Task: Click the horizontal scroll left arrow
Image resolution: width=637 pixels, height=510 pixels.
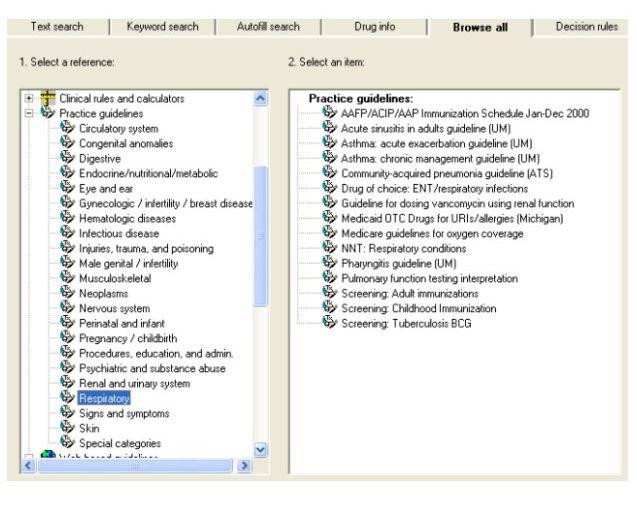Action: 28,465
